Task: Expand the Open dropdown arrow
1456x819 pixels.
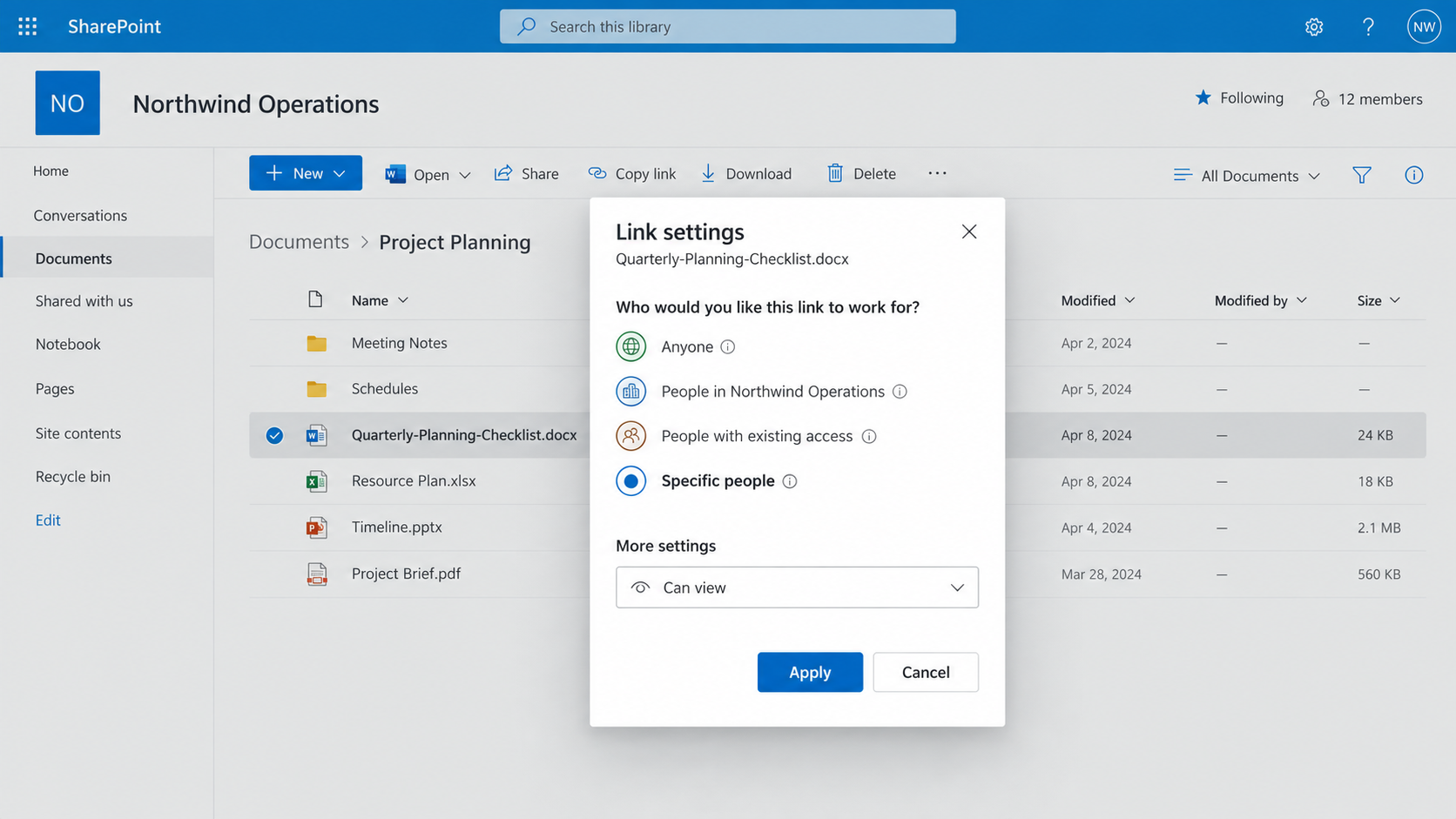Action: click(465, 175)
